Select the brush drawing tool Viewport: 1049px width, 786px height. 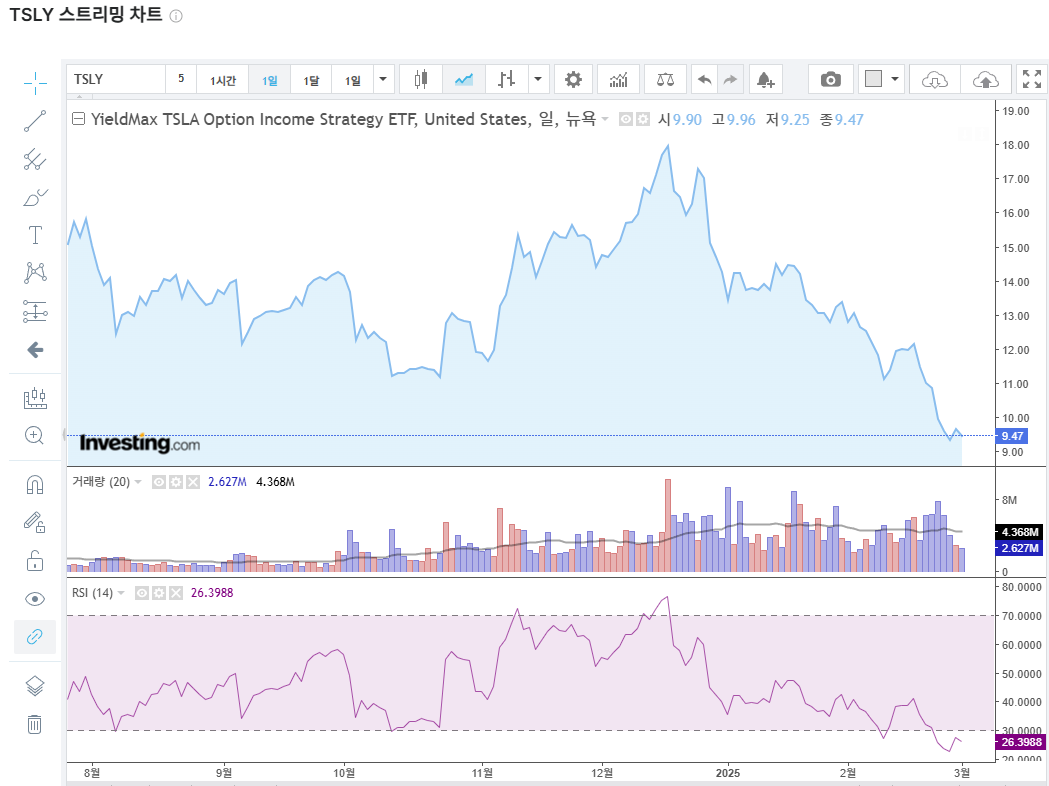35,197
